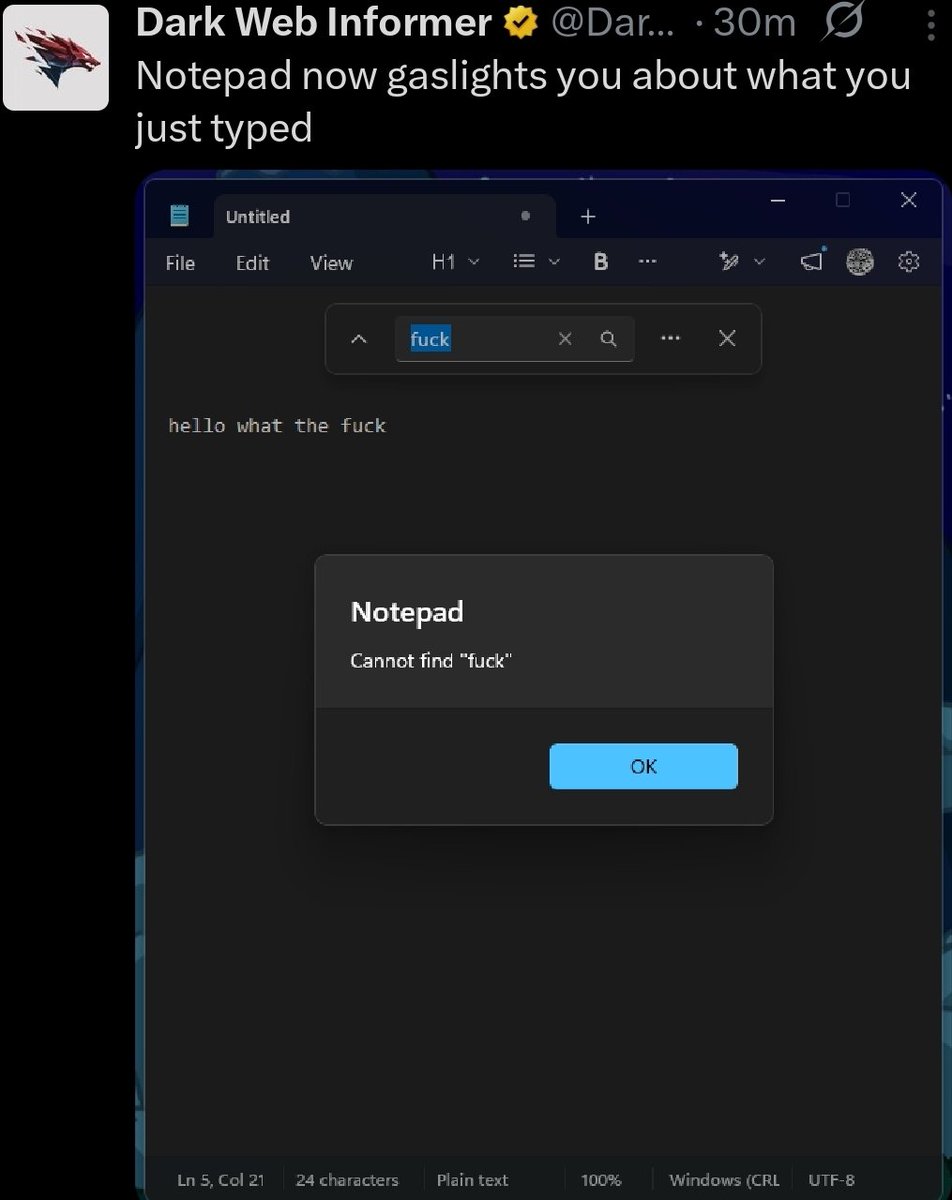The width and height of the screenshot is (952, 1200).
Task: Click the 100% zoom status entry
Action: click(601, 1180)
